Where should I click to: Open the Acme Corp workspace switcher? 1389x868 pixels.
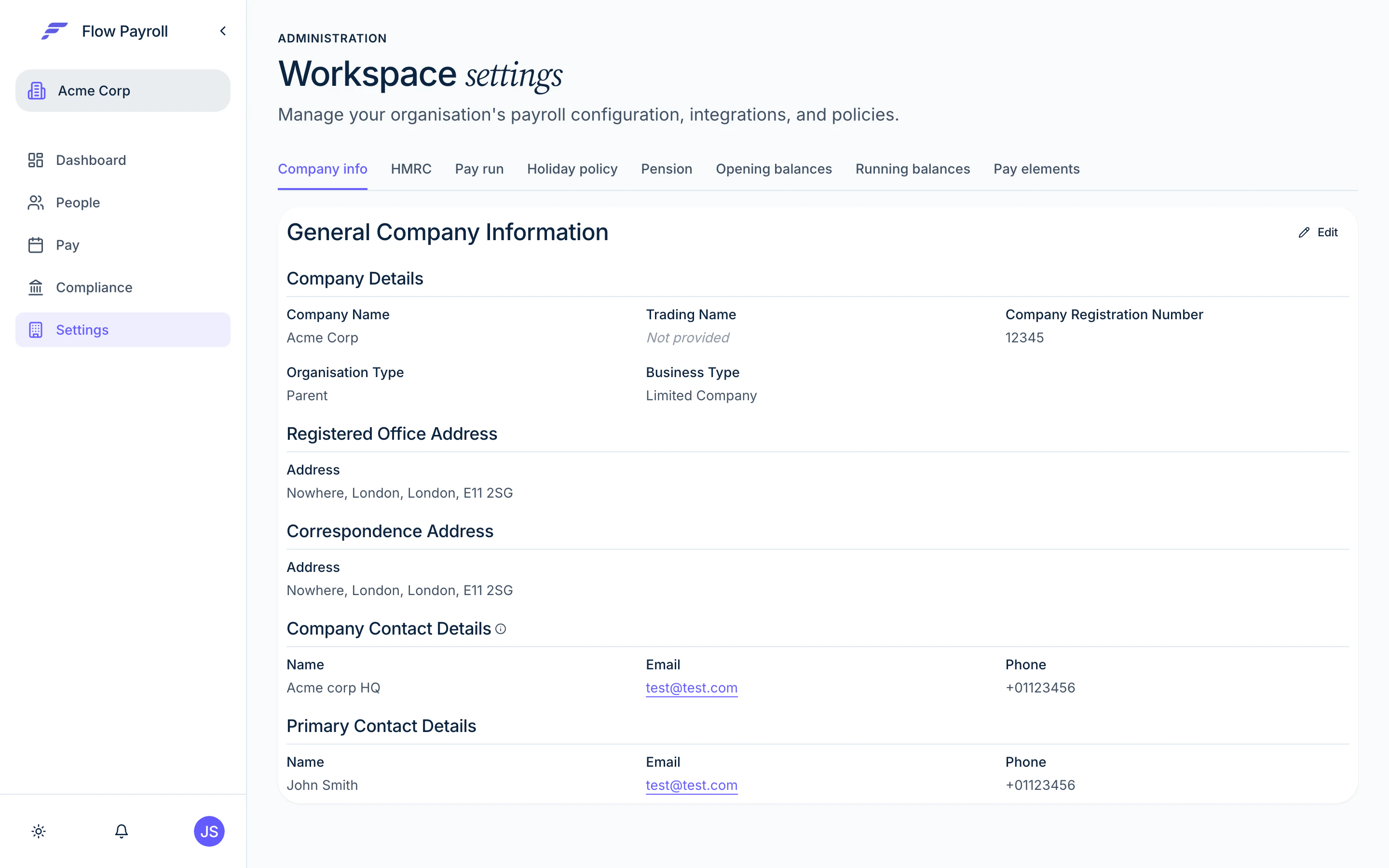tap(123, 91)
